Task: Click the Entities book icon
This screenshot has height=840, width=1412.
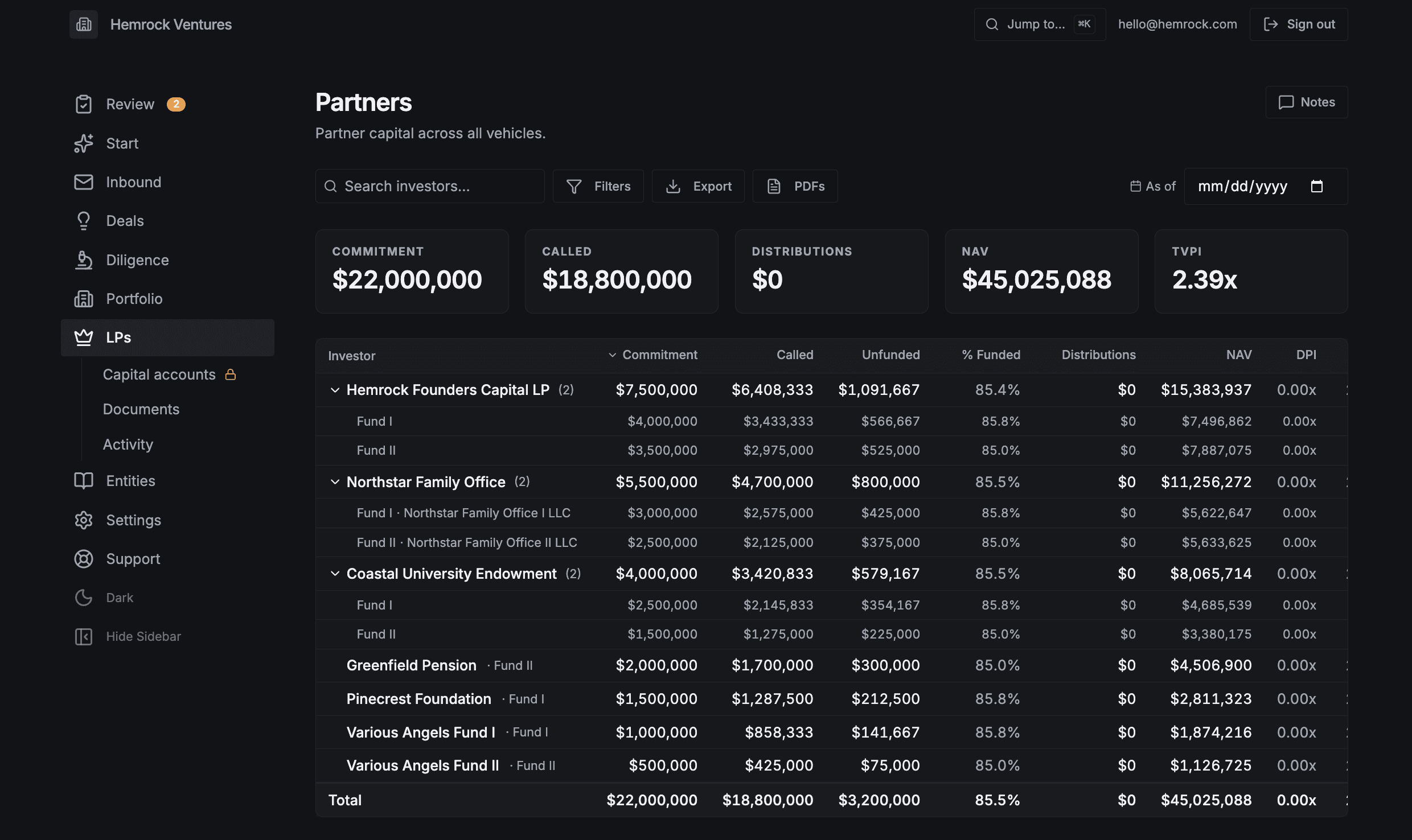Action: coord(84,481)
